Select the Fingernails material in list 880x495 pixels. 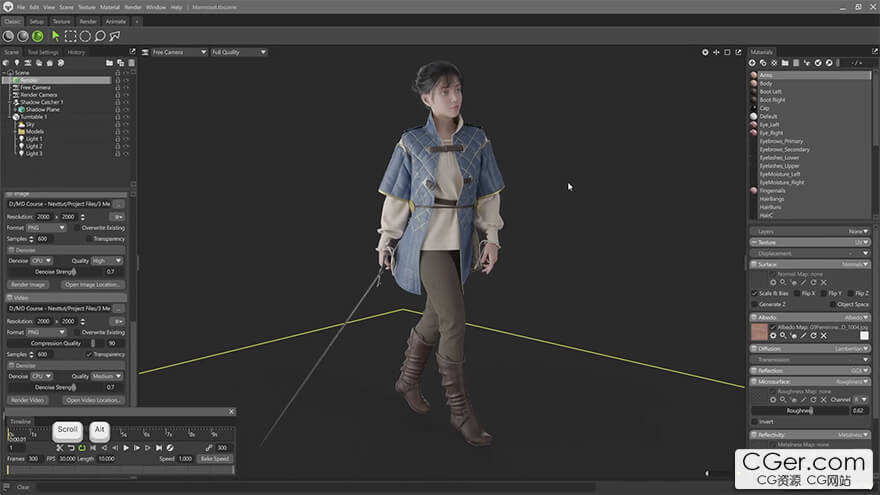pos(773,190)
